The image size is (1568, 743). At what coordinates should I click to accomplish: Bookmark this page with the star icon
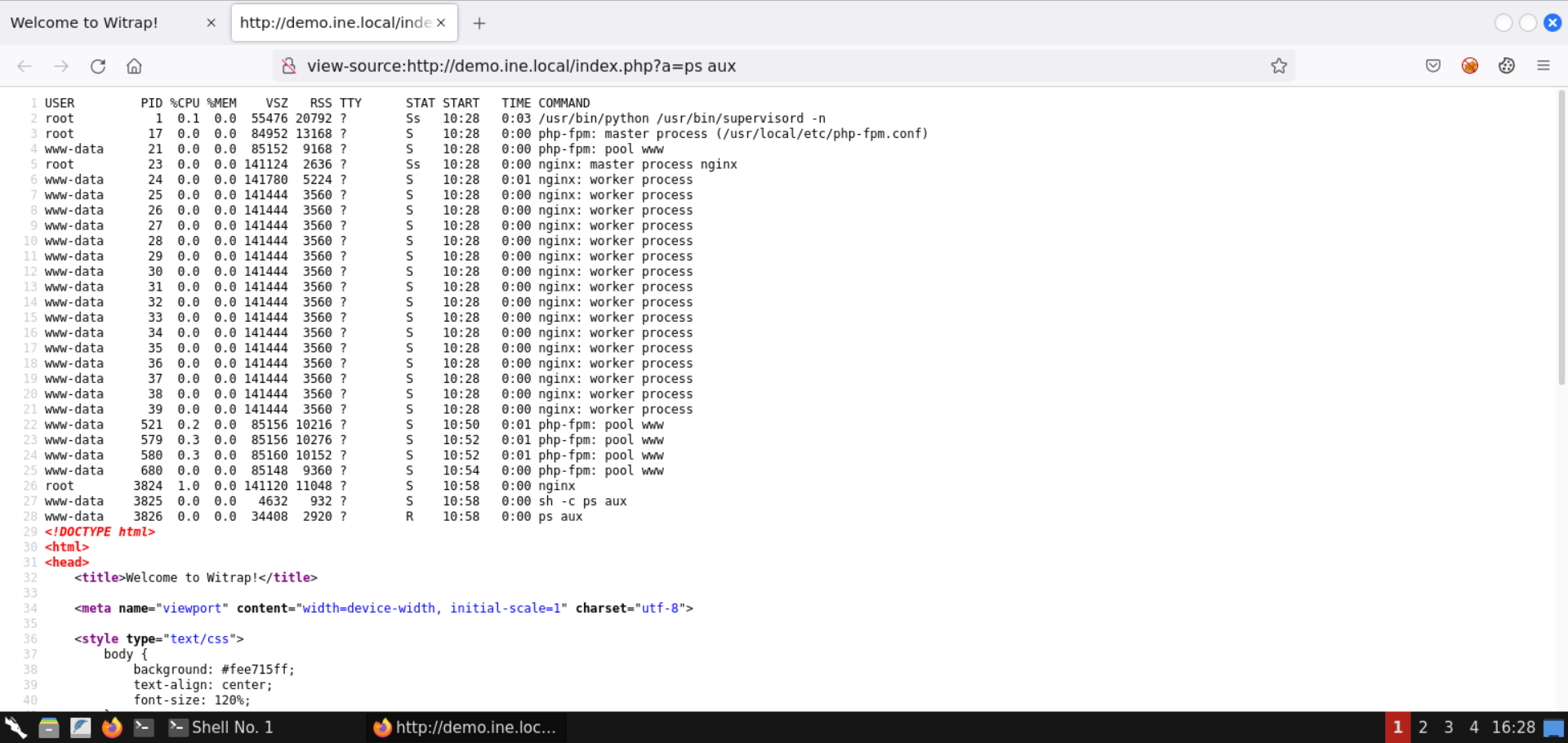pos(1279,66)
